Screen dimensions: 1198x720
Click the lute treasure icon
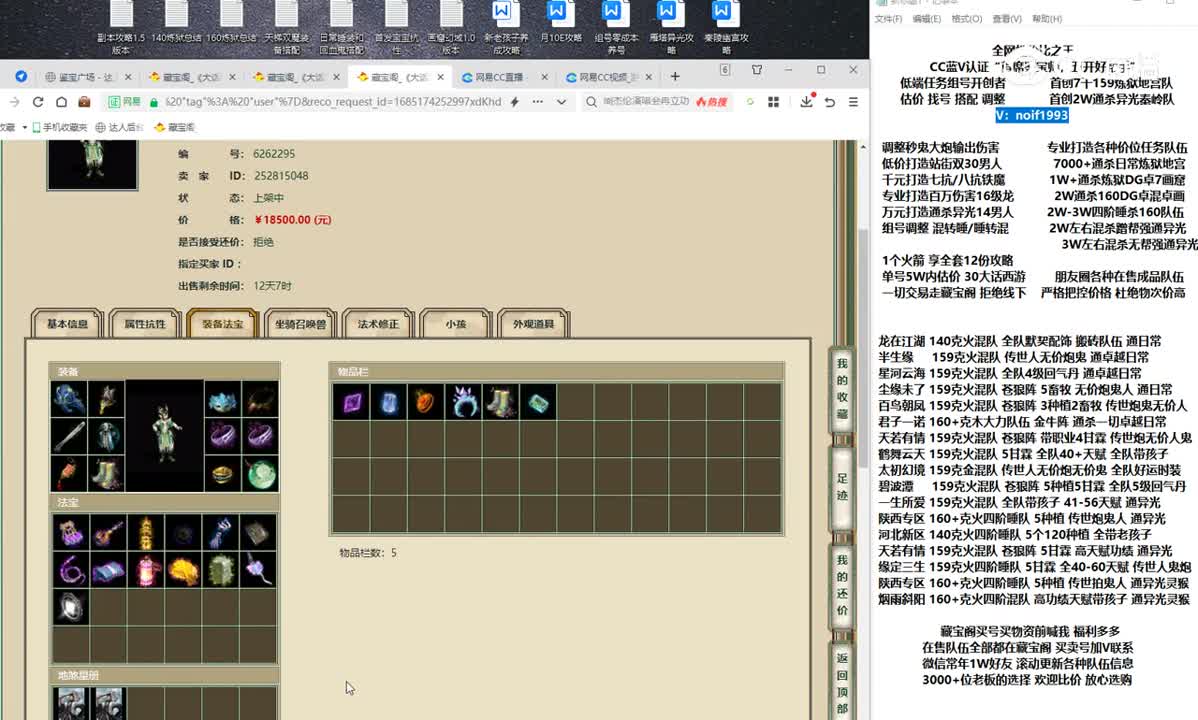coord(108,533)
